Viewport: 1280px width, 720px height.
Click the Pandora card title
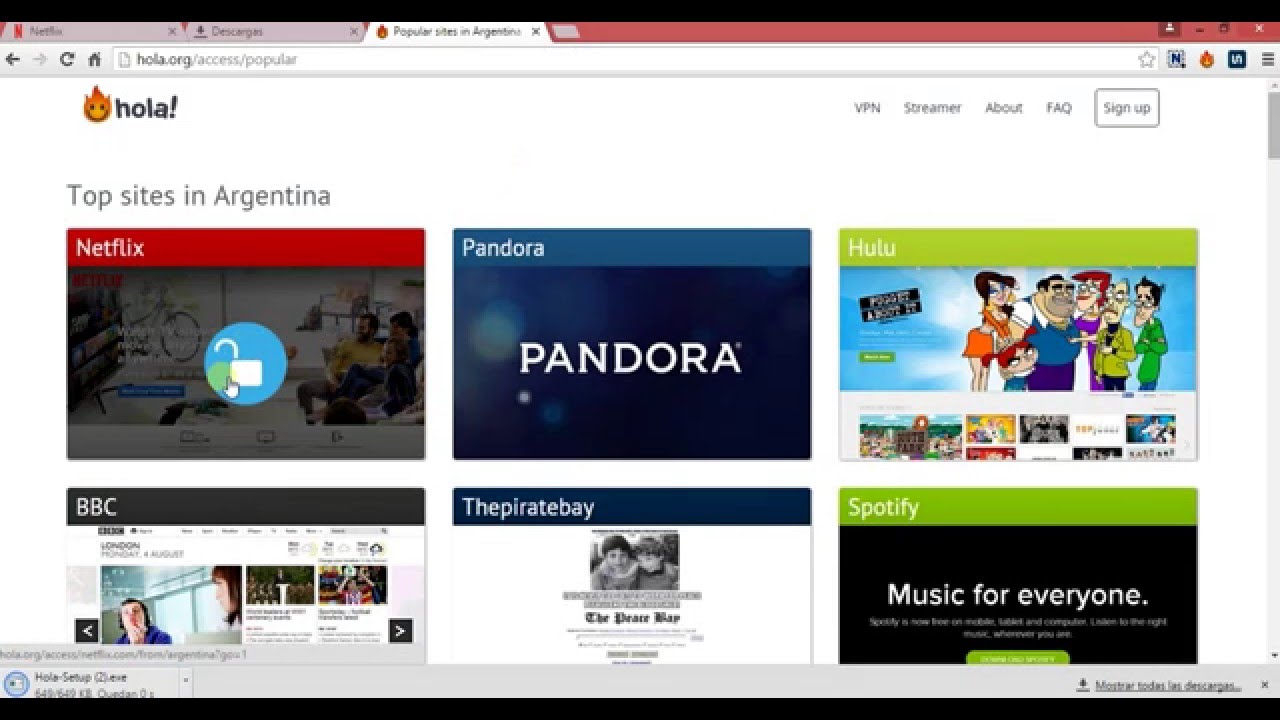pos(503,248)
